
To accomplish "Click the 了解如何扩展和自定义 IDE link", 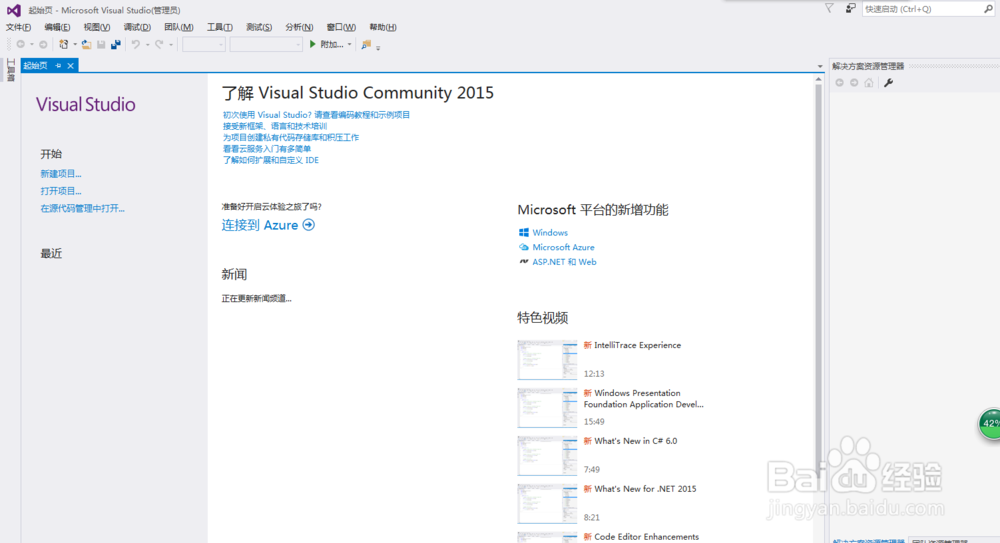I will tap(270, 160).
